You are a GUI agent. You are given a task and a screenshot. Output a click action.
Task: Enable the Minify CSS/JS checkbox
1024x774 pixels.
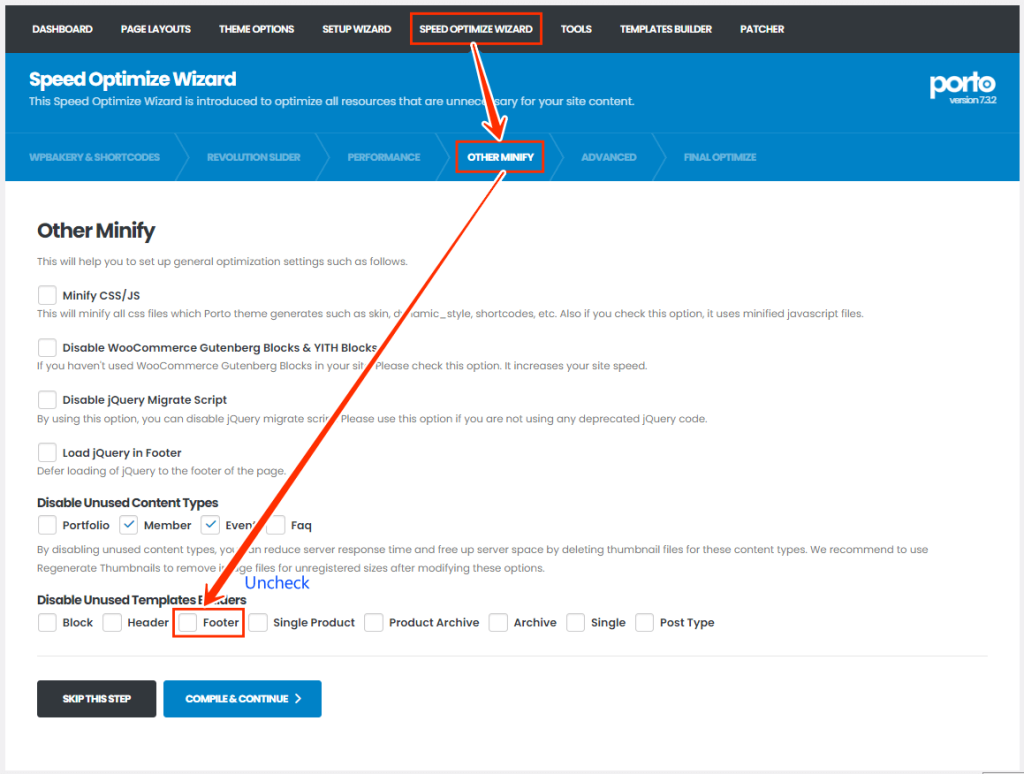point(47,295)
